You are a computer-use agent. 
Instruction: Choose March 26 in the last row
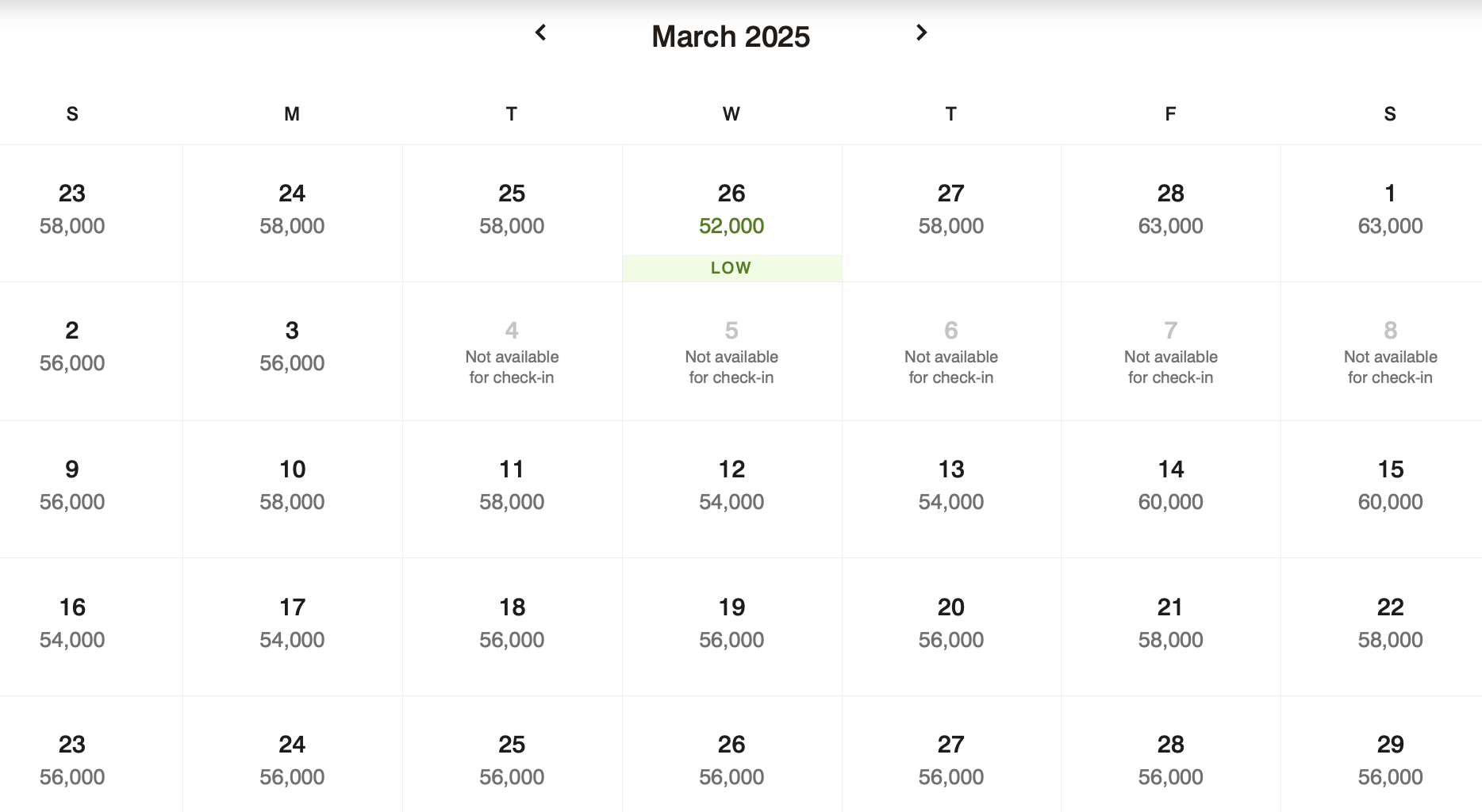click(x=731, y=760)
